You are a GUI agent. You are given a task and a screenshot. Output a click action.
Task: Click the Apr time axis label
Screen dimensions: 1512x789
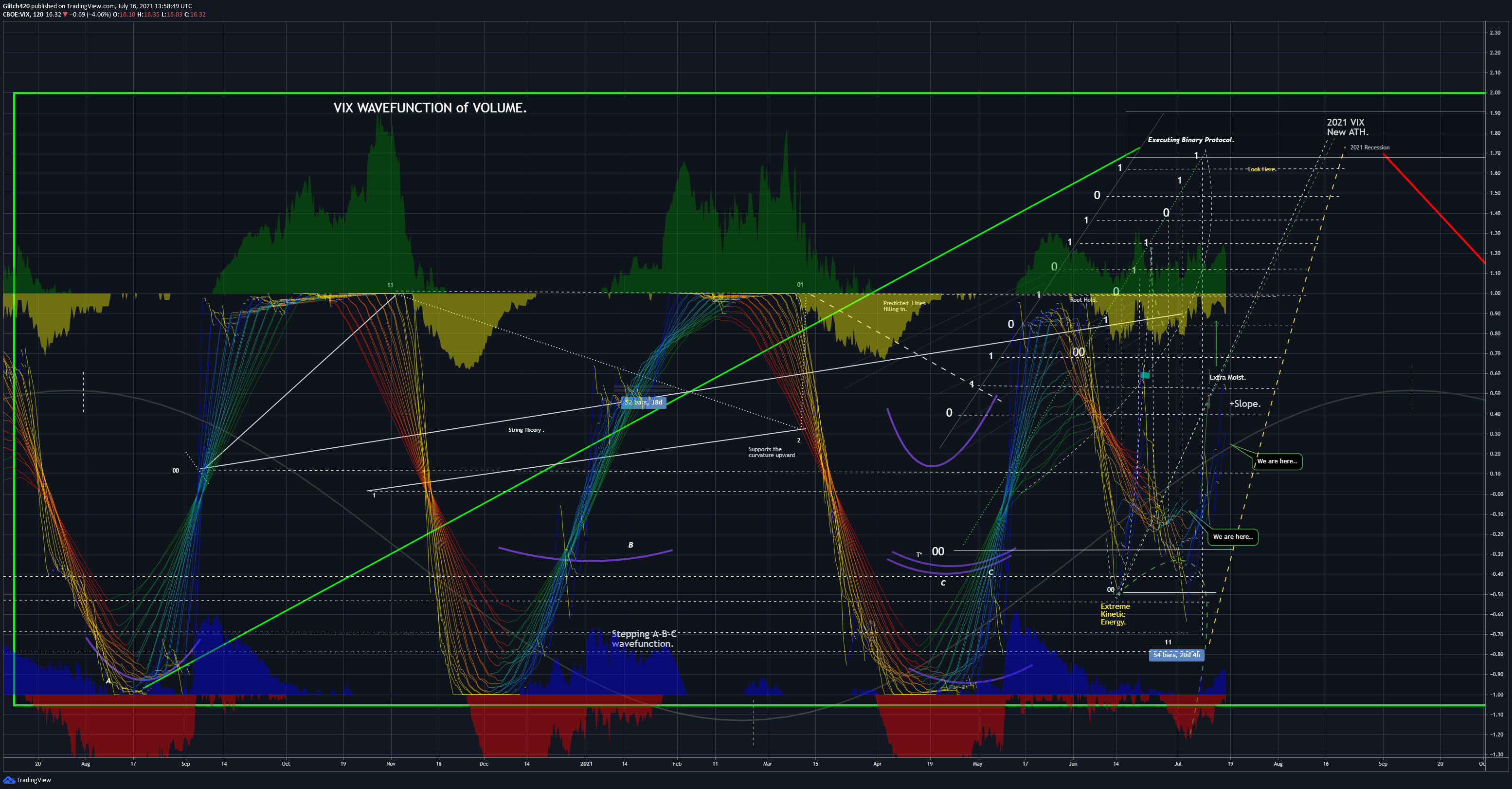pos(878,764)
